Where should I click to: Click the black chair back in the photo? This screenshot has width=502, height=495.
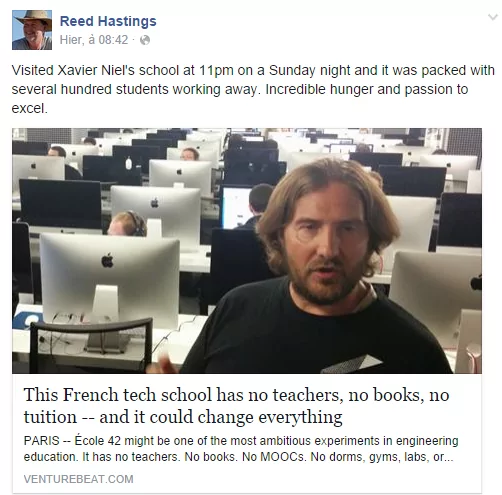91,345
